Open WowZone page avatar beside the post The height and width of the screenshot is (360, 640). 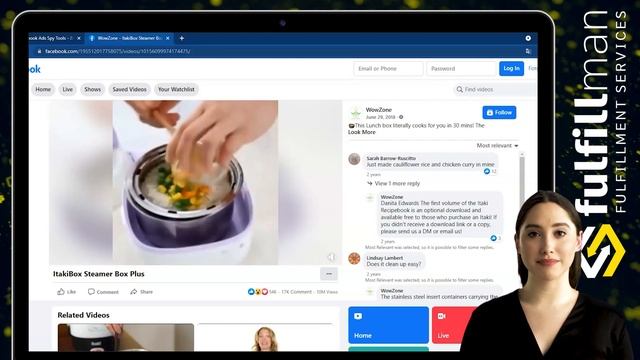(x=356, y=113)
